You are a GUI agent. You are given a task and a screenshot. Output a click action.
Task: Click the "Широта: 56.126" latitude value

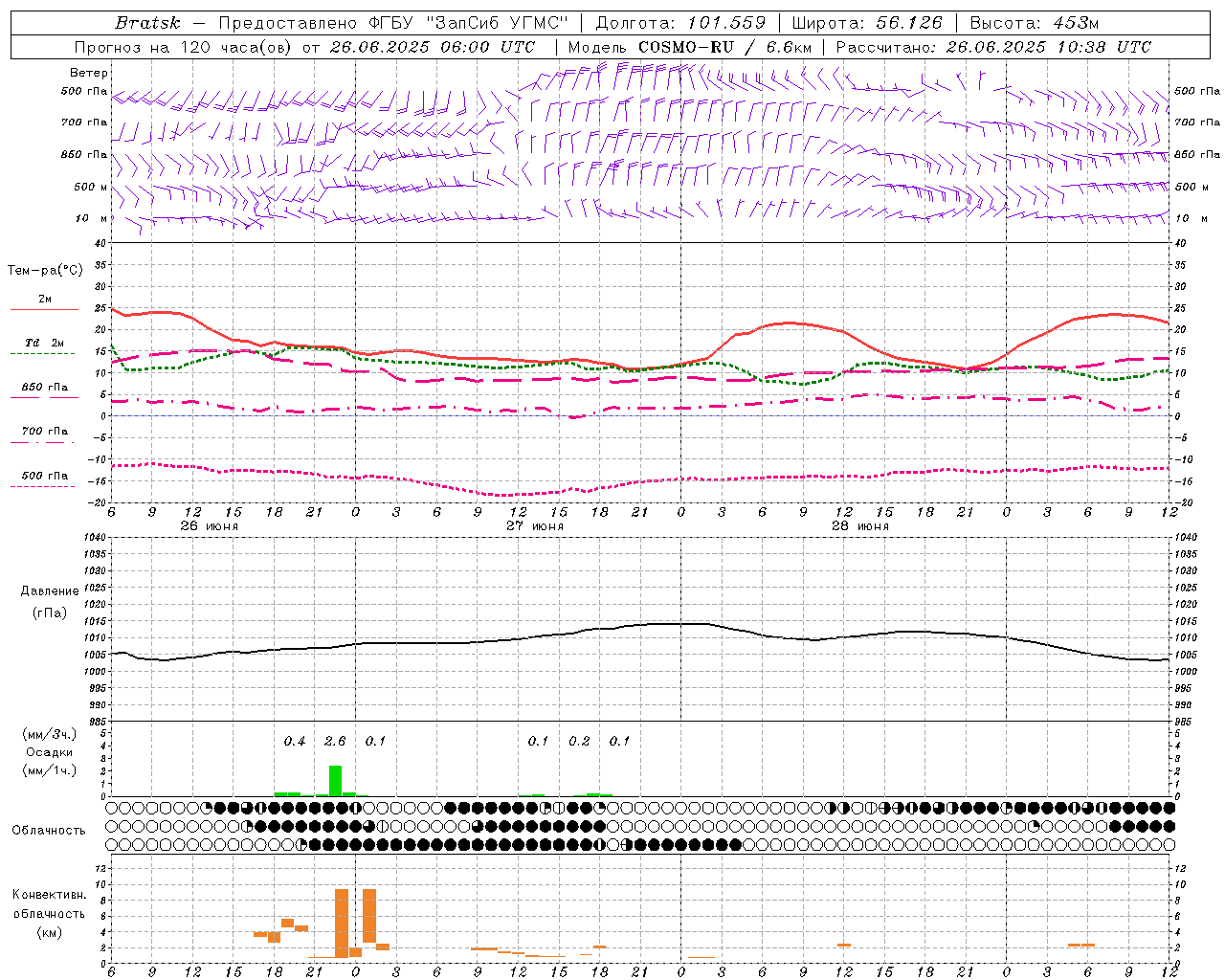(867, 23)
